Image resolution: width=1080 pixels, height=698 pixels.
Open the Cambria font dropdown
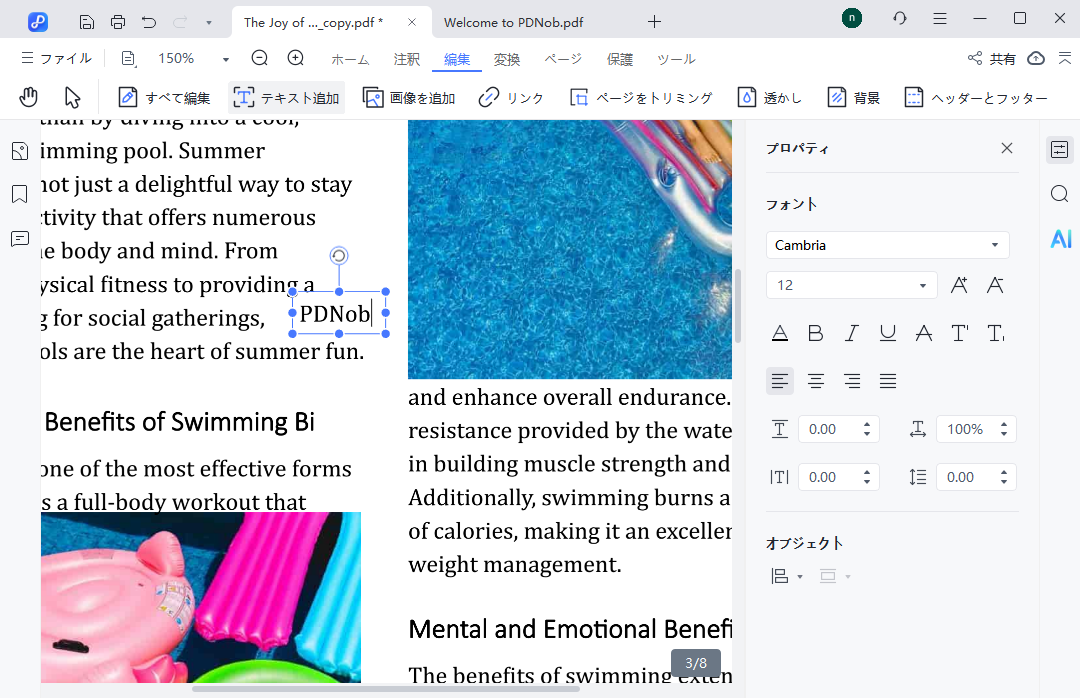(887, 245)
